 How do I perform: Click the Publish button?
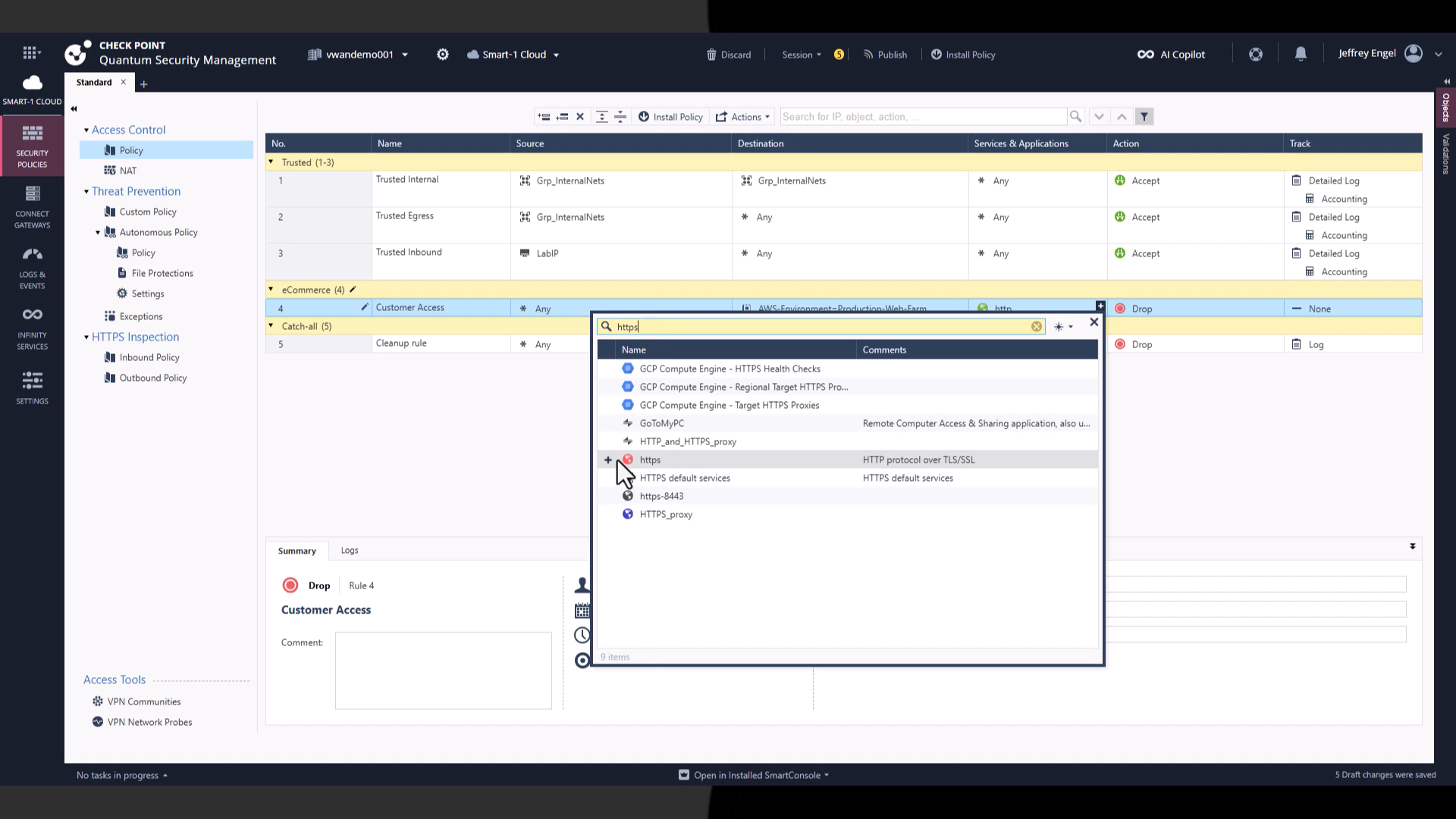(x=885, y=55)
